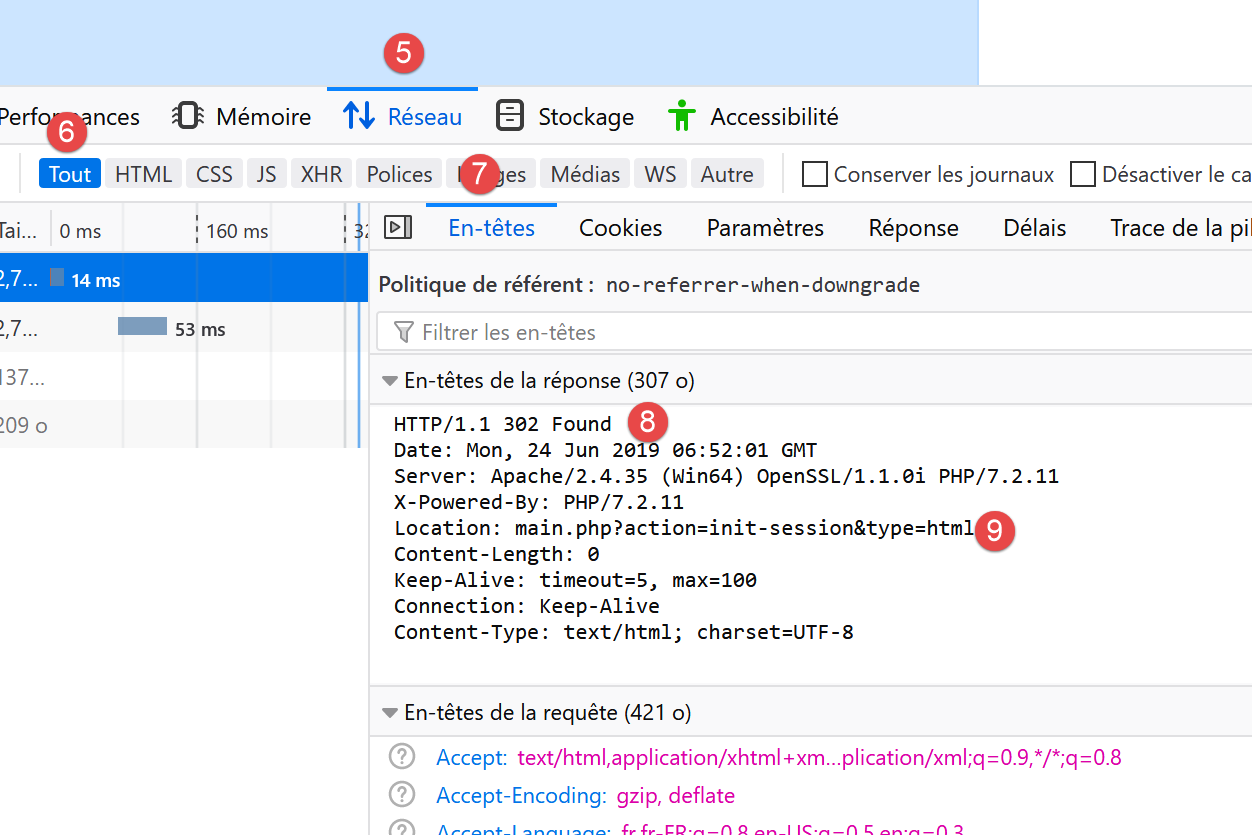Filter requests by XHR
Viewport: 1252px width, 835px height.
pos(321,174)
